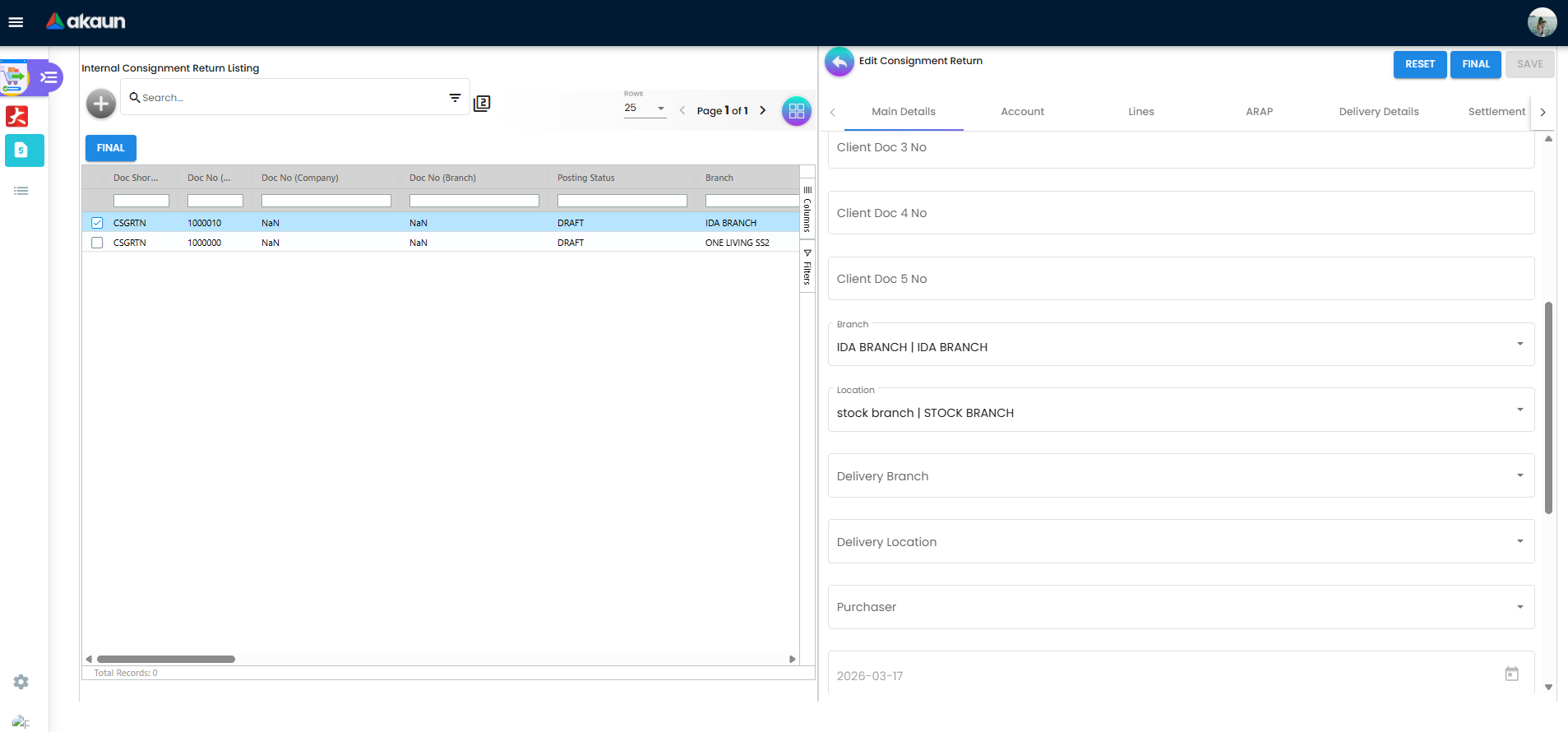
Task: Open the settings gear in sidebar
Action: 21,682
